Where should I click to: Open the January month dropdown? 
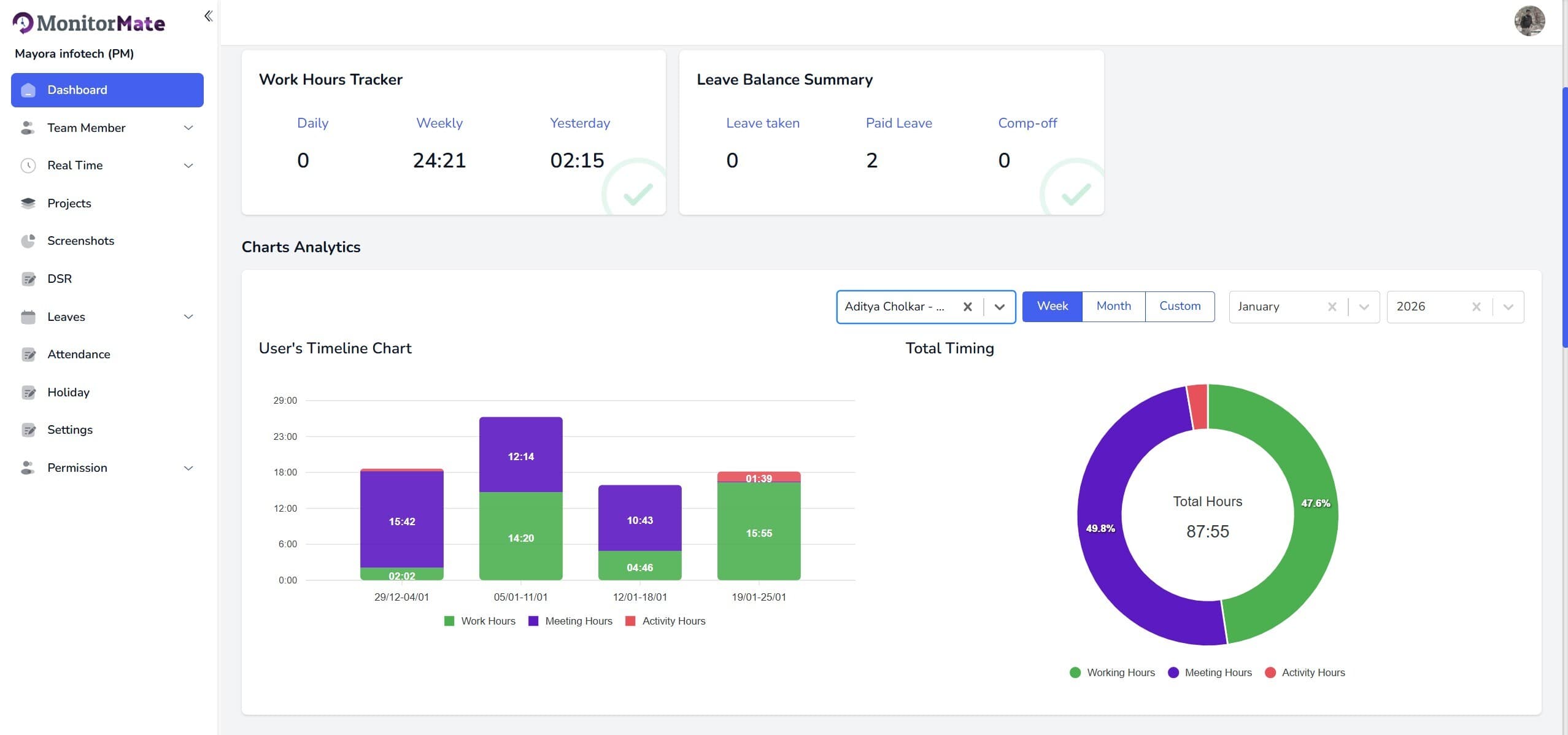pos(1364,307)
